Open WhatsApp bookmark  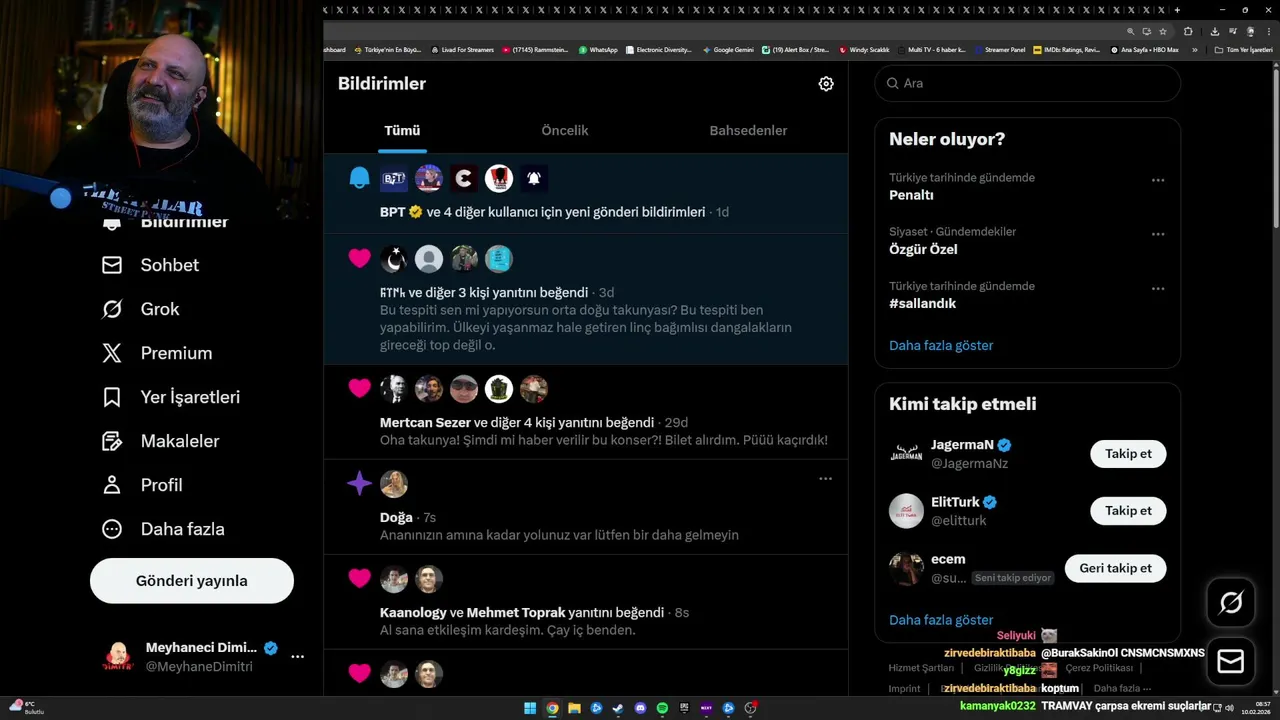[x=598, y=50]
